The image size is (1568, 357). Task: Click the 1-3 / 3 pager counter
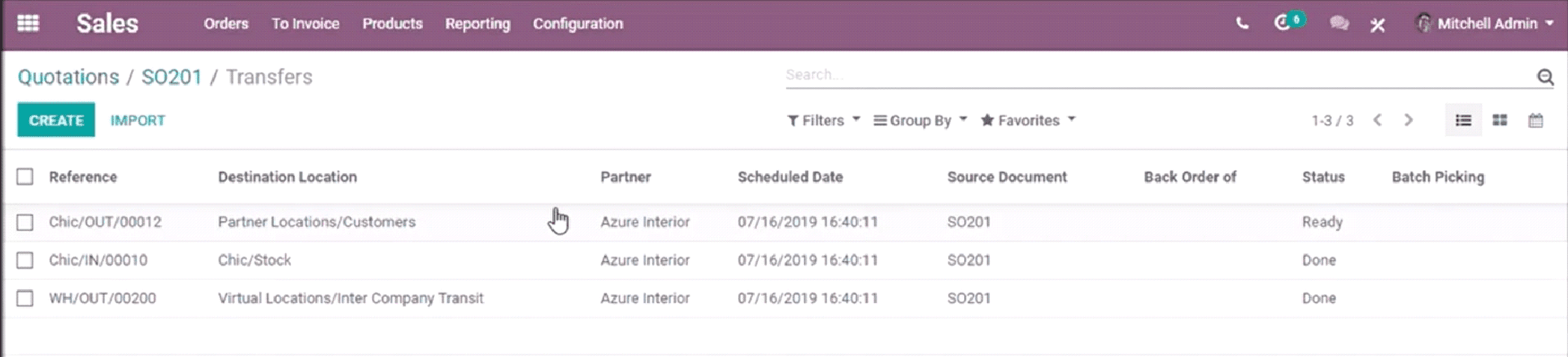click(x=1332, y=120)
